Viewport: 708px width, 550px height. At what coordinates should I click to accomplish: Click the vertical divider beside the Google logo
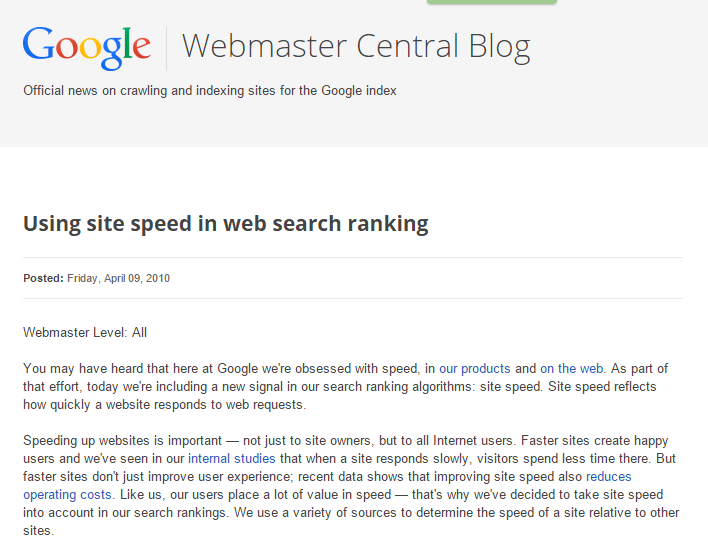pos(166,47)
